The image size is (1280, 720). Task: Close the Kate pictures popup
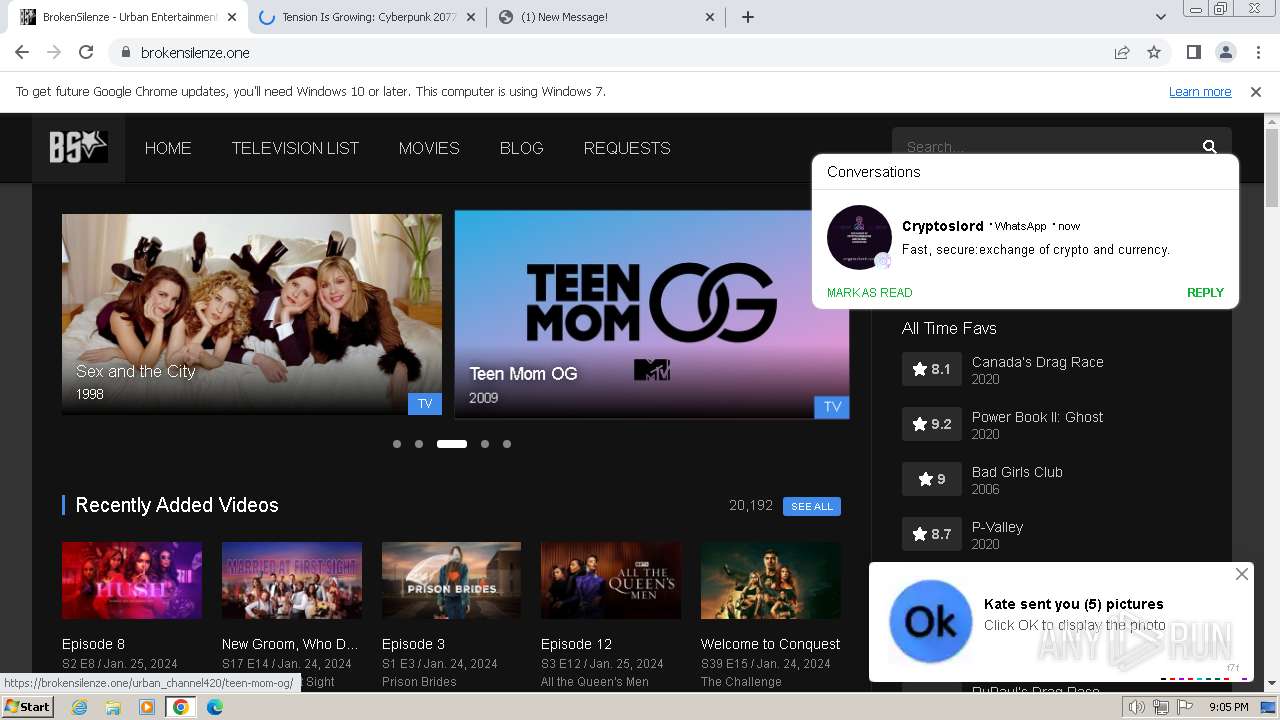point(1241,574)
